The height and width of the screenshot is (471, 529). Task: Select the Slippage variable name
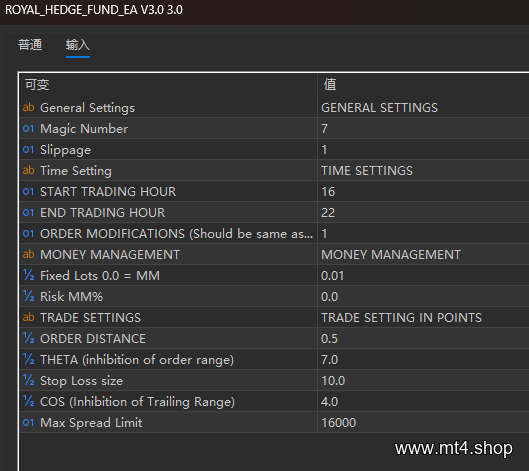[x=65, y=150]
